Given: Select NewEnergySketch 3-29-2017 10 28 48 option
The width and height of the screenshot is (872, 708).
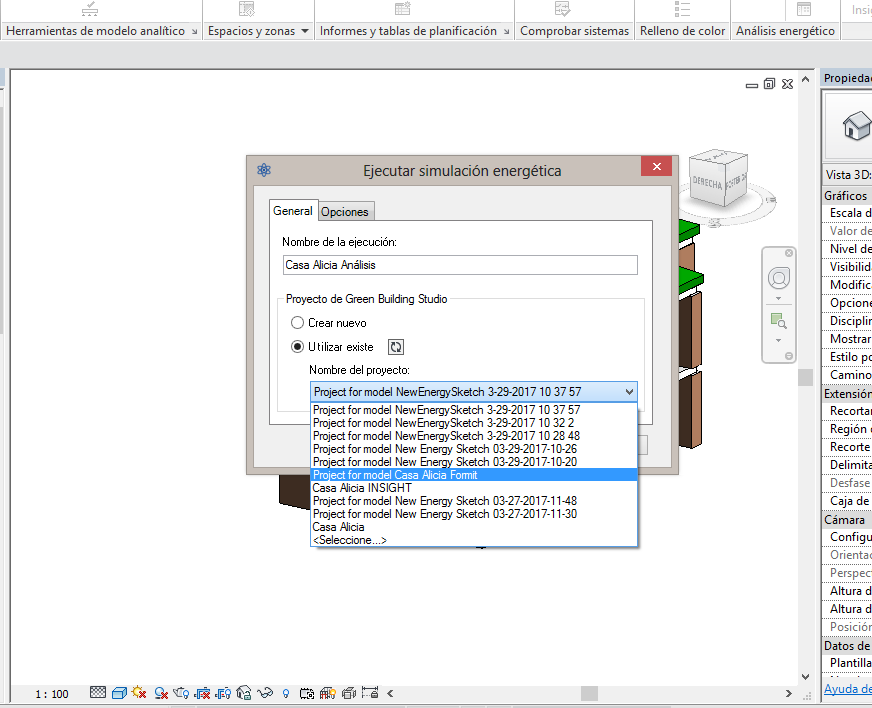Looking at the screenshot, I should [473, 435].
